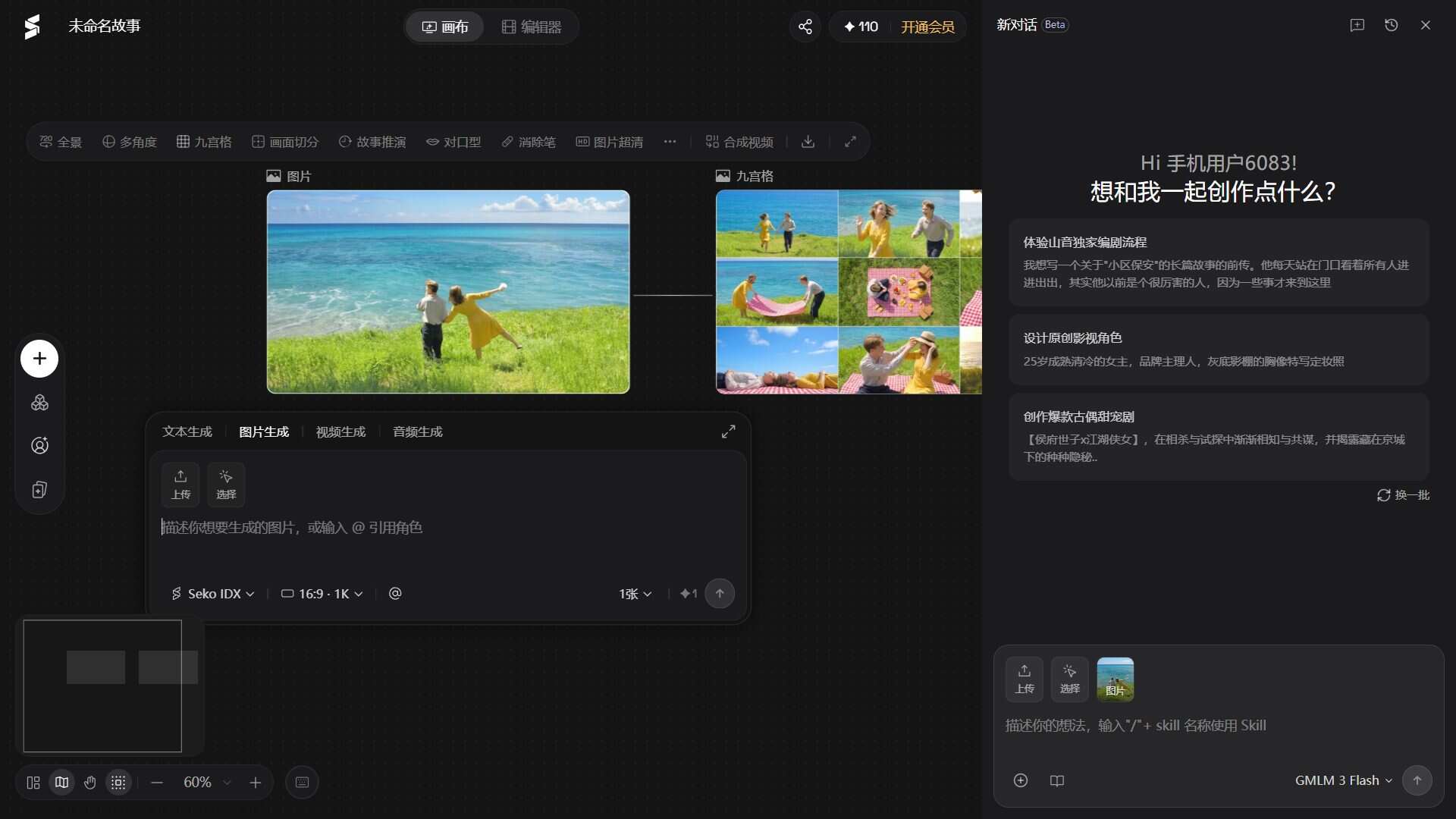The image size is (1456, 819).
Task: Click 换一批 to refresh suggestions
Action: tap(1404, 495)
